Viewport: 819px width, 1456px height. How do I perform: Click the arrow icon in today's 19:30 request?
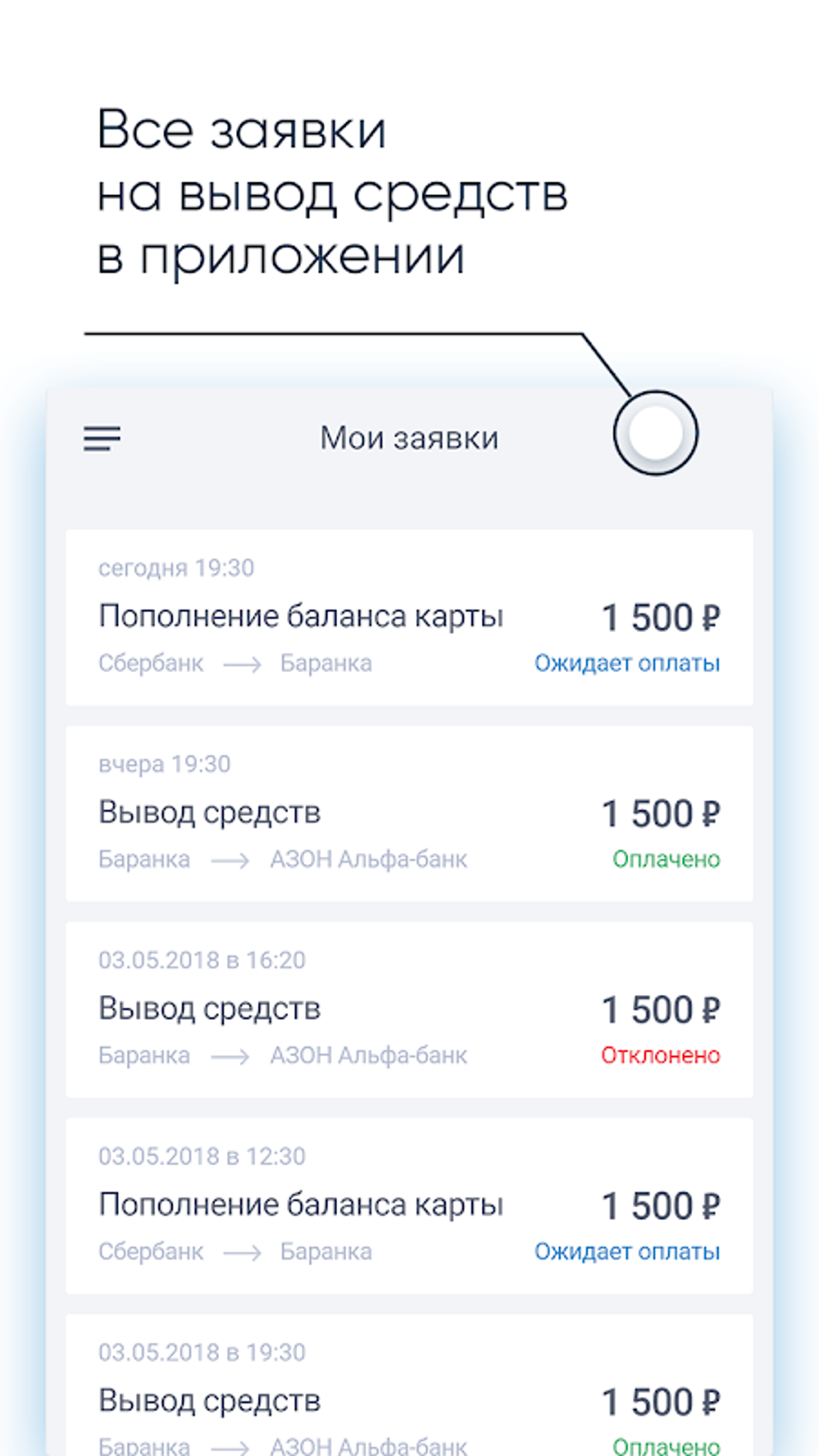pyautogui.click(x=242, y=664)
